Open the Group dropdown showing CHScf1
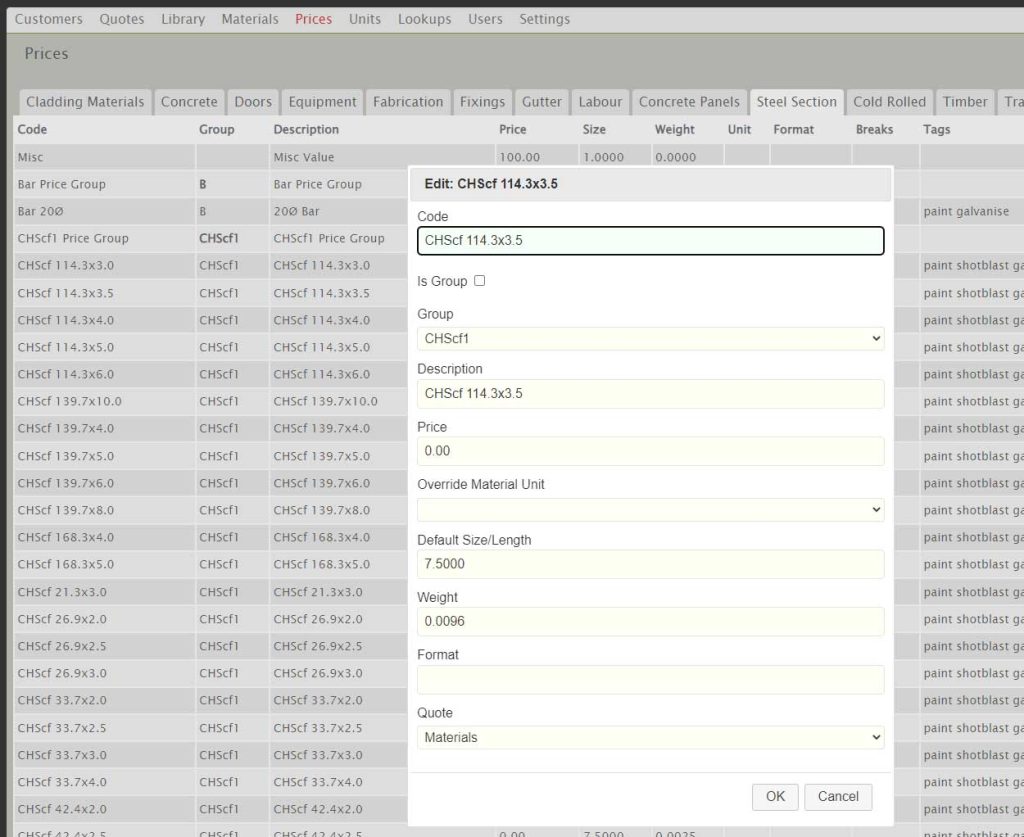This screenshot has width=1024, height=837. [x=650, y=339]
